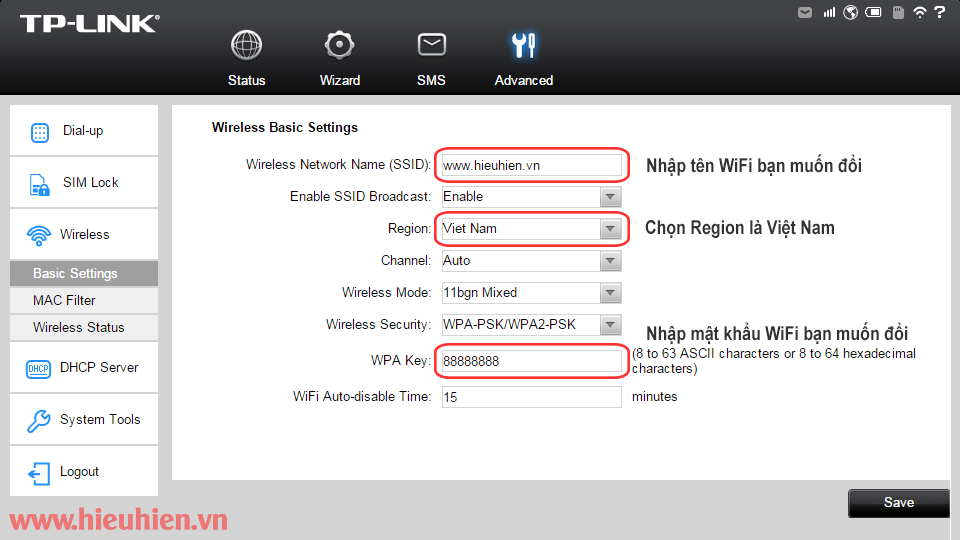Screen dimensions: 960x540
Task: Open the SMS envelope icon
Action: pos(431,46)
